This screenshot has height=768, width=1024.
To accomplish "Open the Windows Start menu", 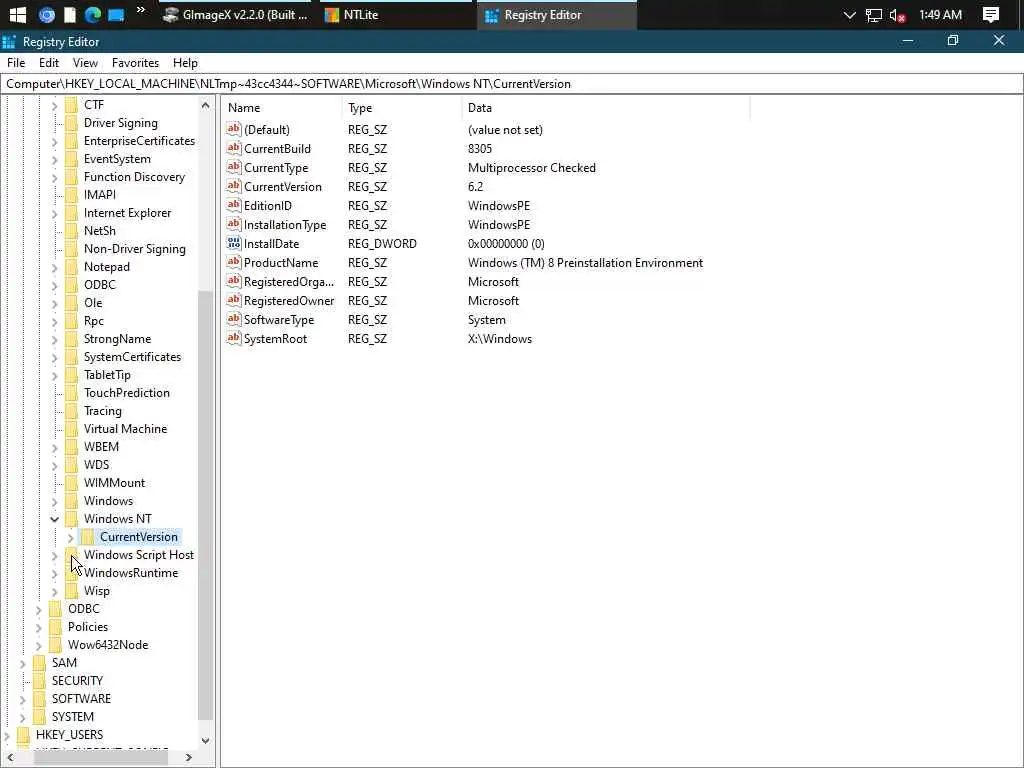I will pyautogui.click(x=18, y=14).
